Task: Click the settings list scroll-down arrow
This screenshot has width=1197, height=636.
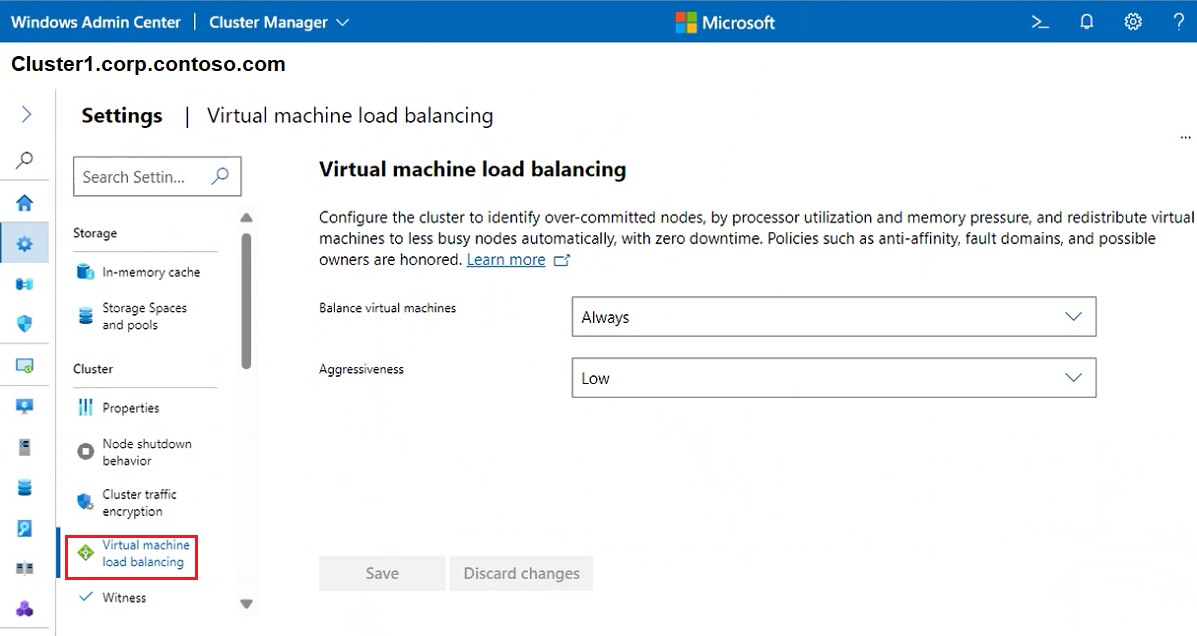Action: tap(246, 604)
